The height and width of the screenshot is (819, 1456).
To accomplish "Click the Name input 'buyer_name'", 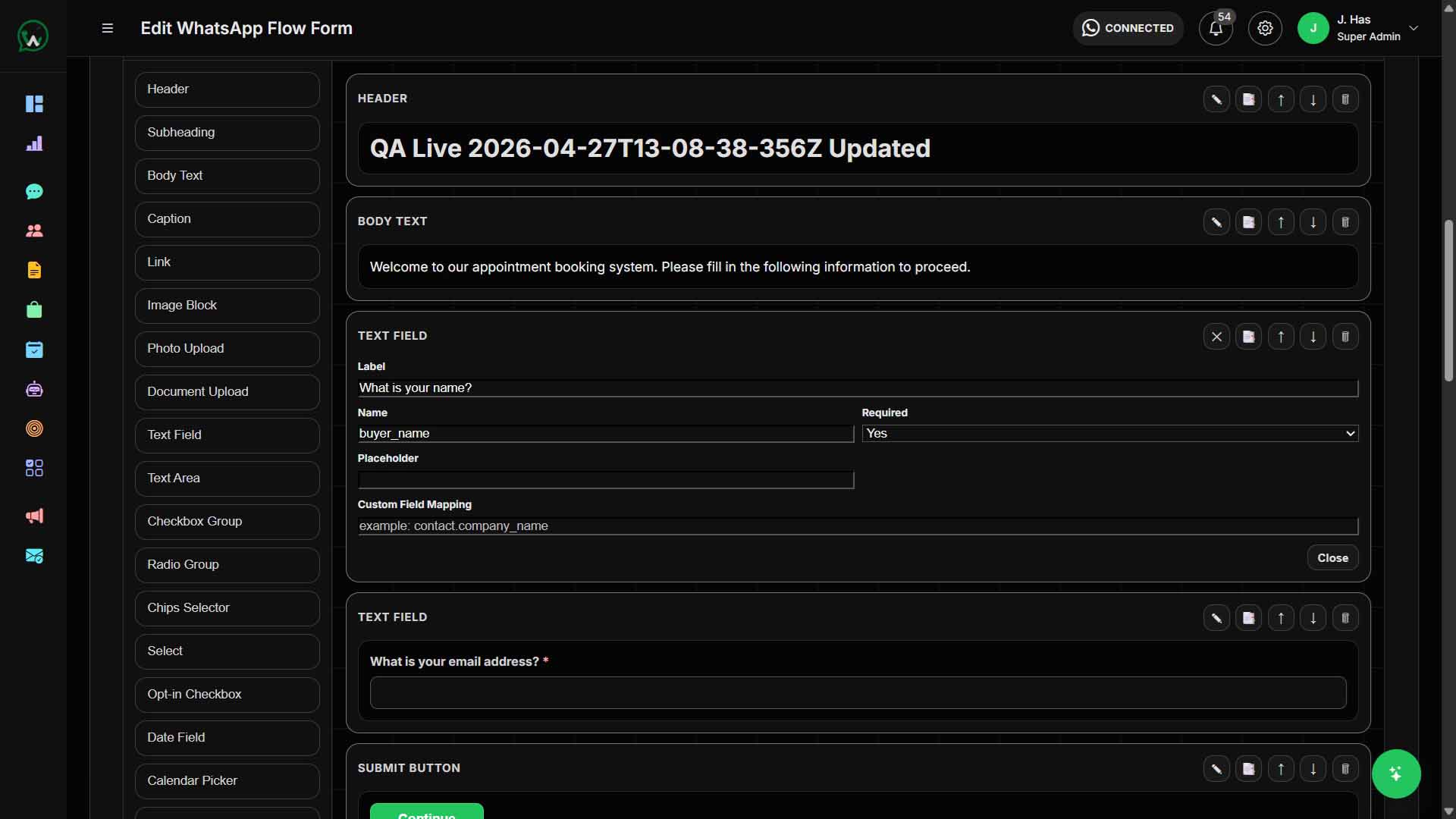I will [x=606, y=434].
